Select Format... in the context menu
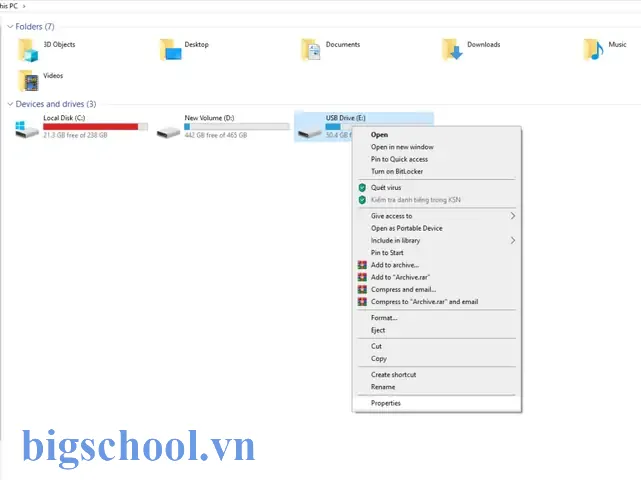641x480 pixels. [437, 318]
